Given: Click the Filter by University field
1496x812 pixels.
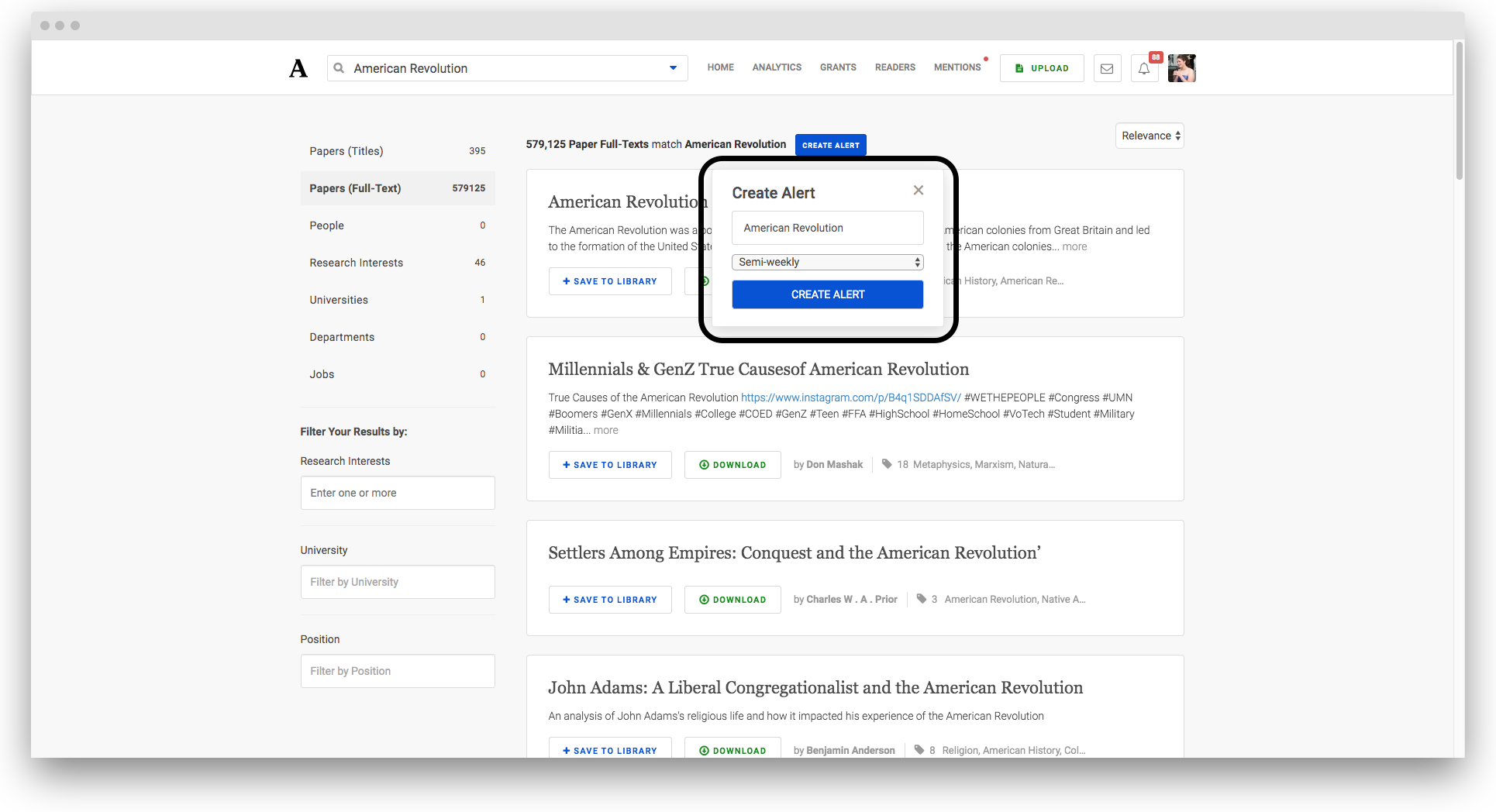Looking at the screenshot, I should (398, 582).
